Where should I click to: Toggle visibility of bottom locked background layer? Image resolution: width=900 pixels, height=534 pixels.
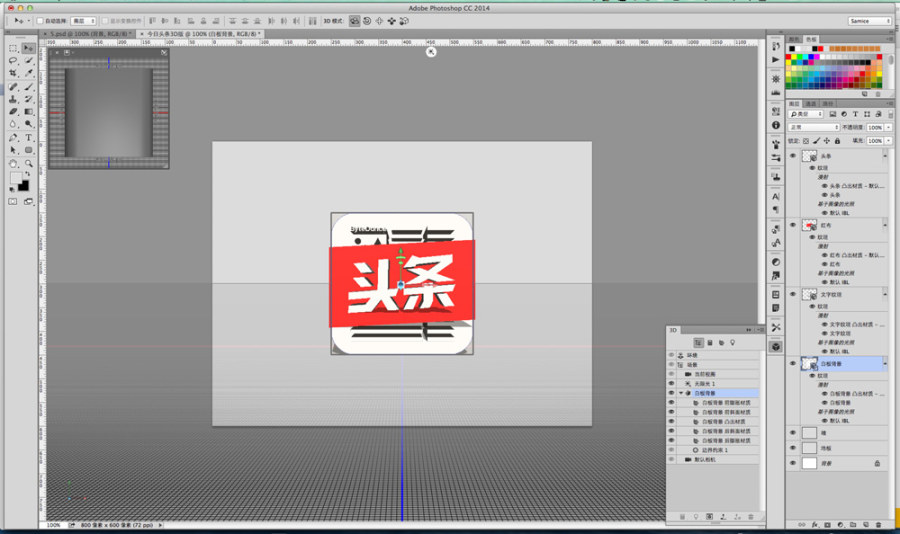(793, 463)
